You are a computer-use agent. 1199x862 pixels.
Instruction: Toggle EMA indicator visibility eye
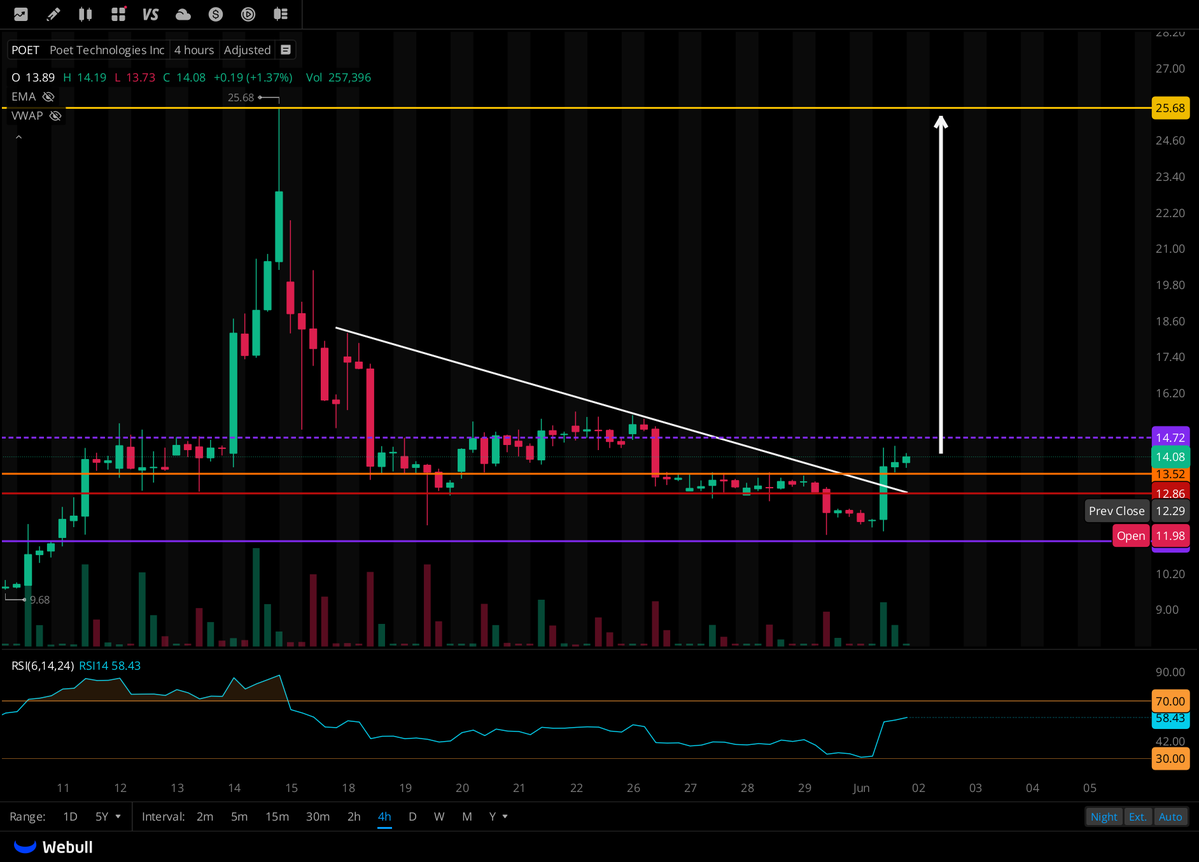coord(48,96)
